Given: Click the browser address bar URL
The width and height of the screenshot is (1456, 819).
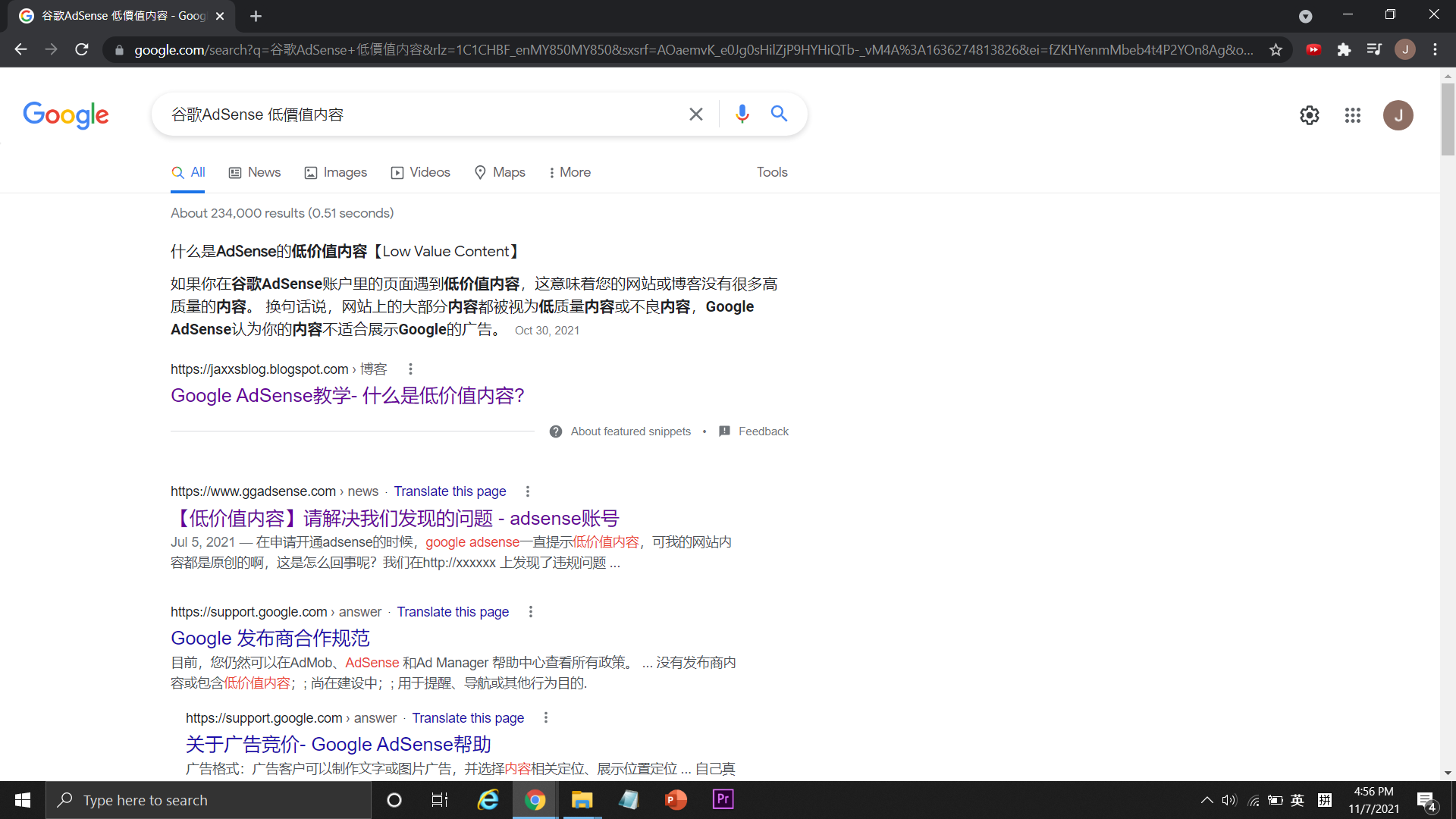Looking at the screenshot, I should coord(692,50).
